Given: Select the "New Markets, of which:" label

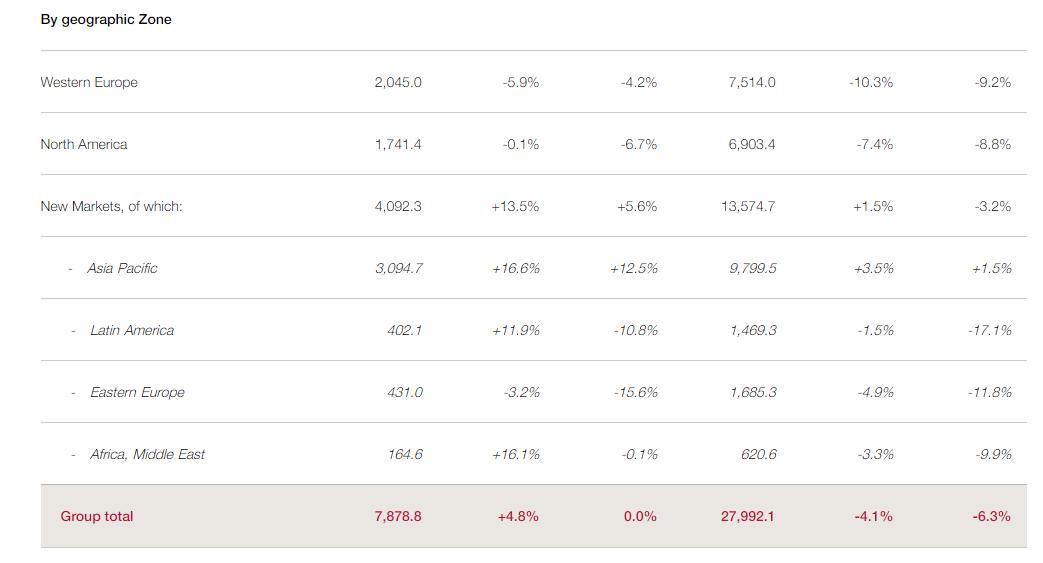Looking at the screenshot, I should 111,206.
